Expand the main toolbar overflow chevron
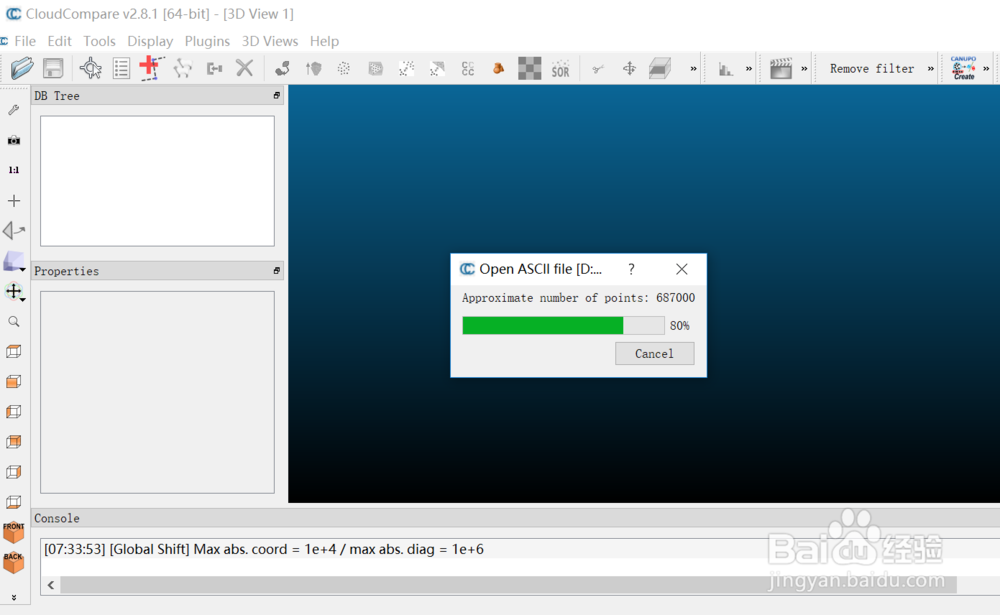Screen dimensions: 1000x615 point(693,69)
